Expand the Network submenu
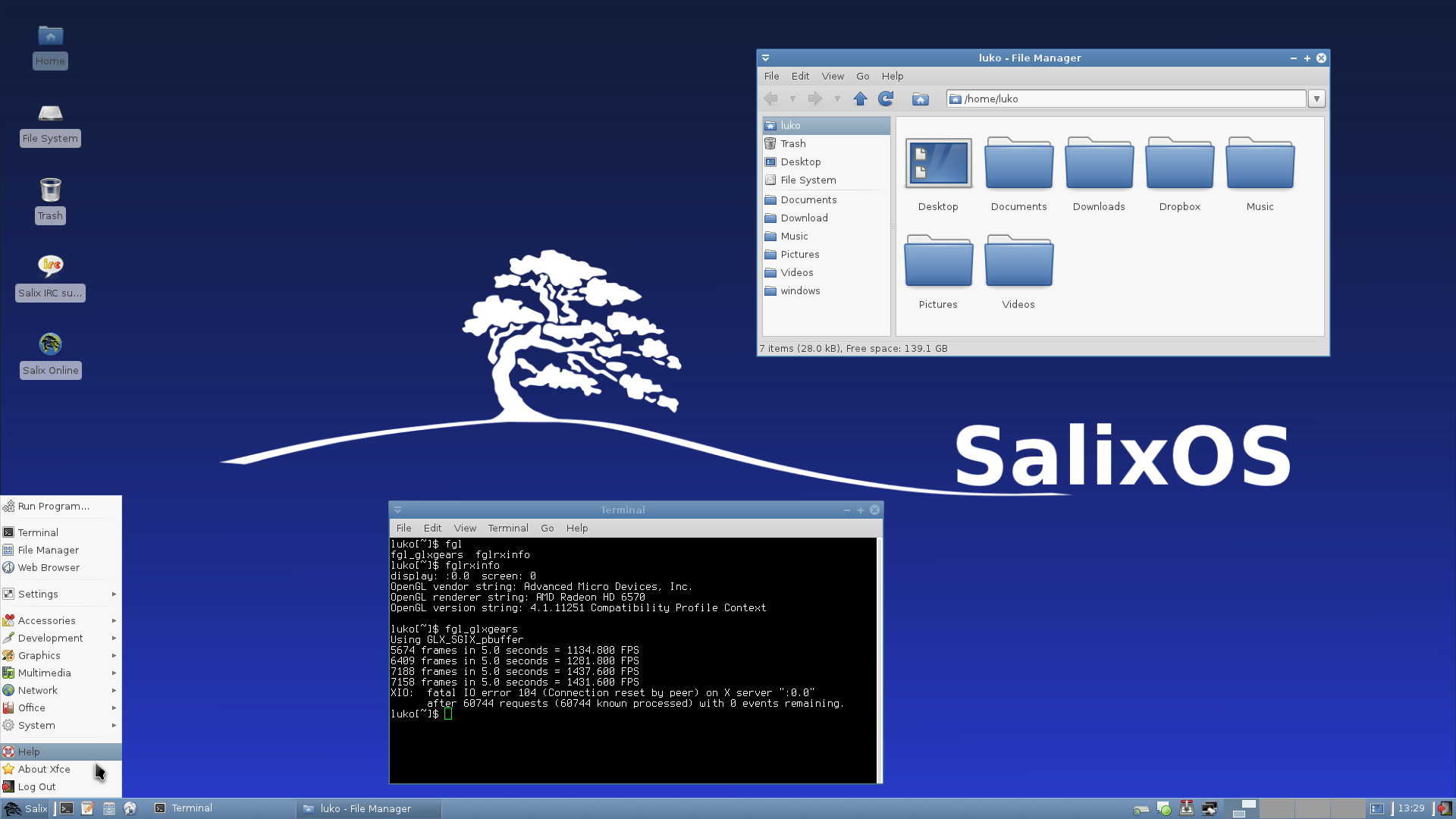The width and height of the screenshot is (1456, 819). pos(61,690)
